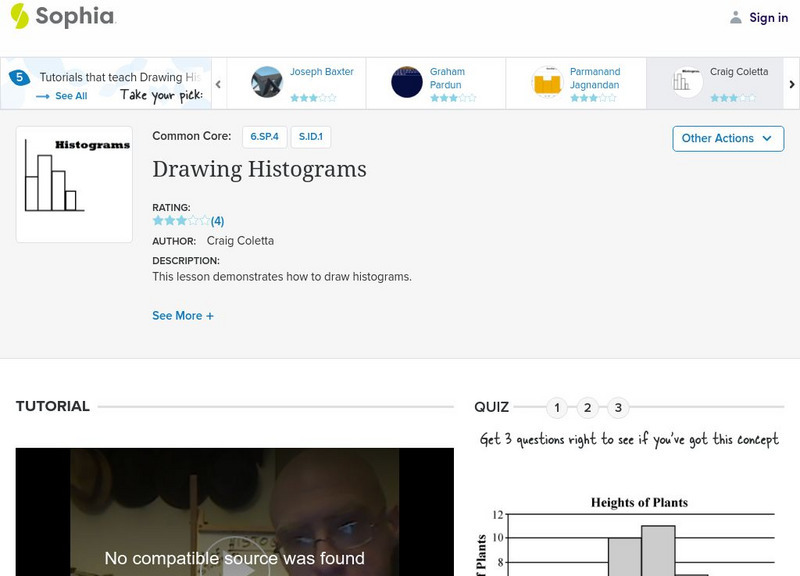The height and width of the screenshot is (576, 800).
Task: Click the Sign in user icon
Action: click(736, 17)
